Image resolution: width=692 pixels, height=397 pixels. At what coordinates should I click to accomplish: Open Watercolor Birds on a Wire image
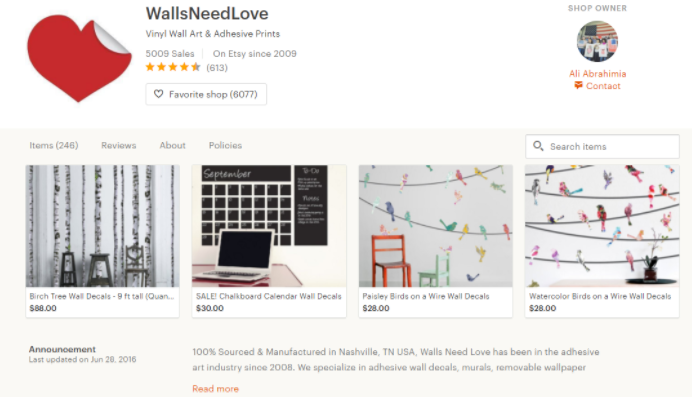602,226
